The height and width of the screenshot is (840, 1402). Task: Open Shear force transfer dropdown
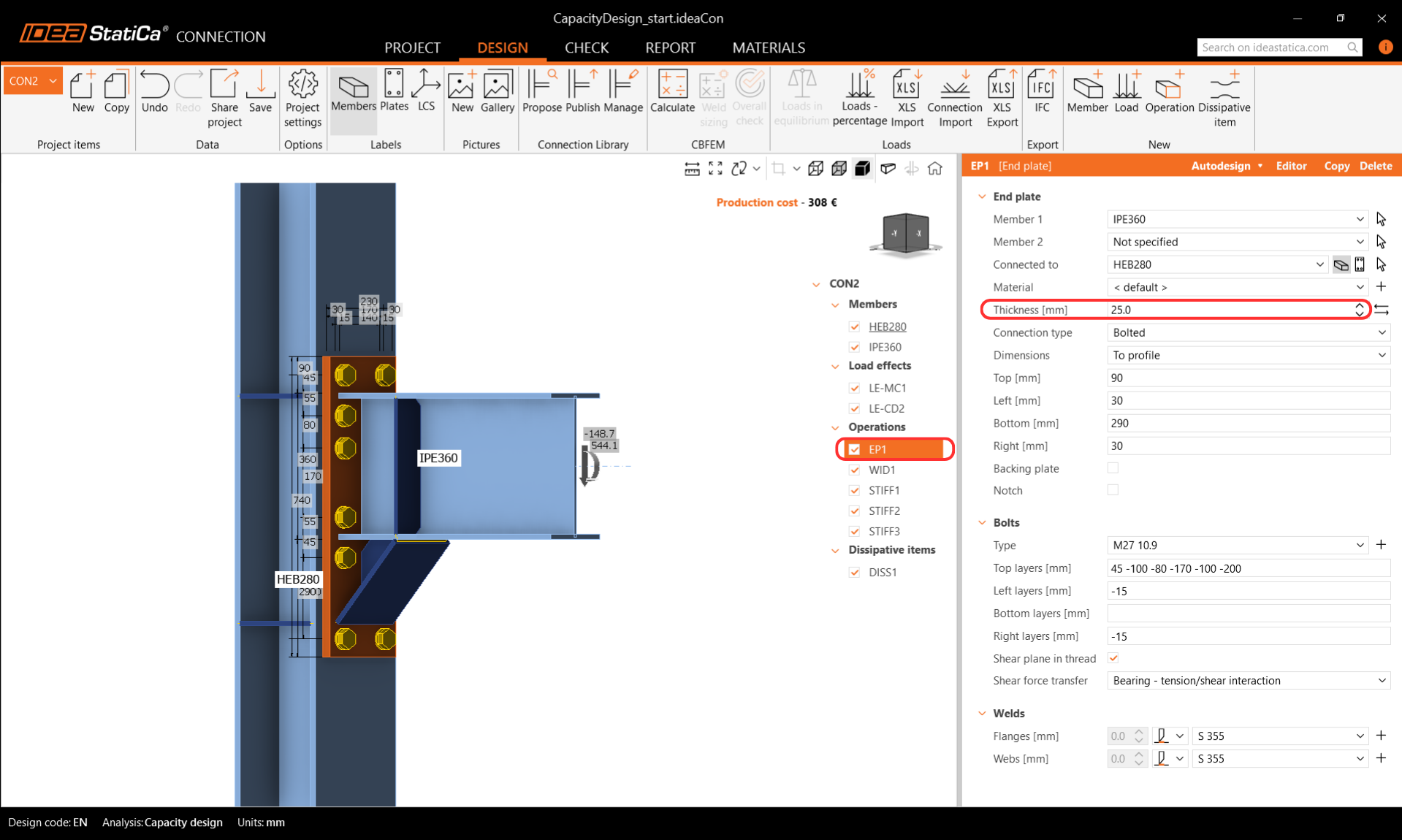coord(1249,680)
